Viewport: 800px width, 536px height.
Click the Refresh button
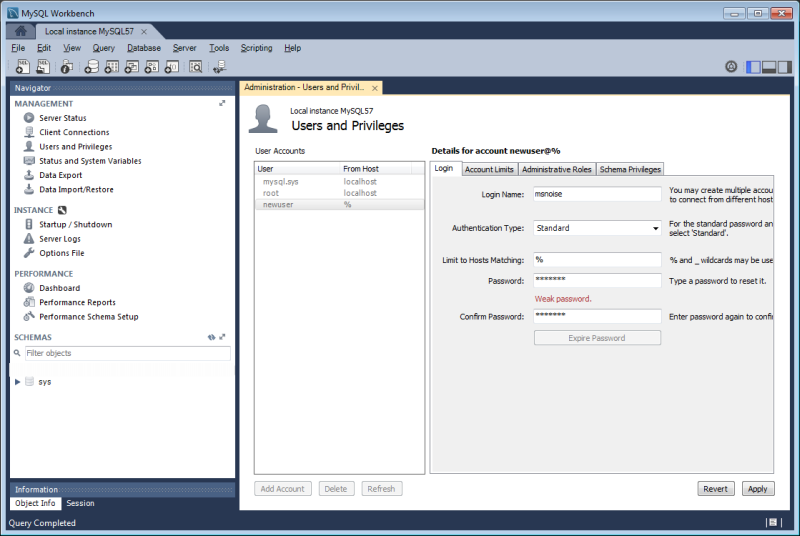(382, 489)
